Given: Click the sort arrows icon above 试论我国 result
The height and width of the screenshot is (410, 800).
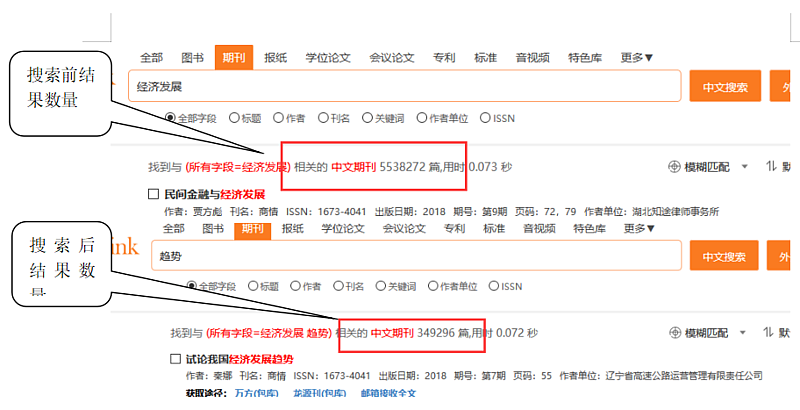Looking at the screenshot, I should pos(771,332).
